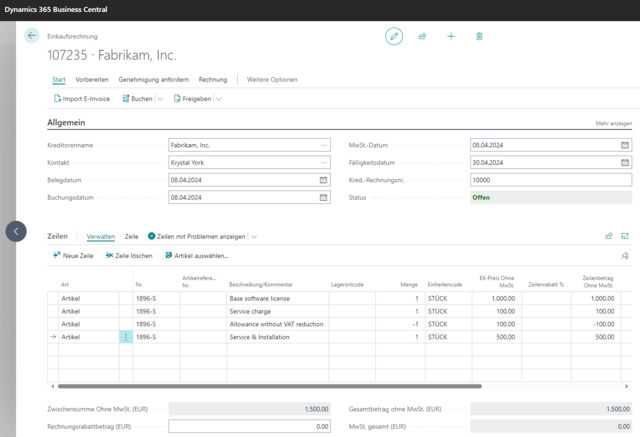Screen dimensions: 640x437
Task: Click Artikel auswählen button
Action: tap(197, 256)
